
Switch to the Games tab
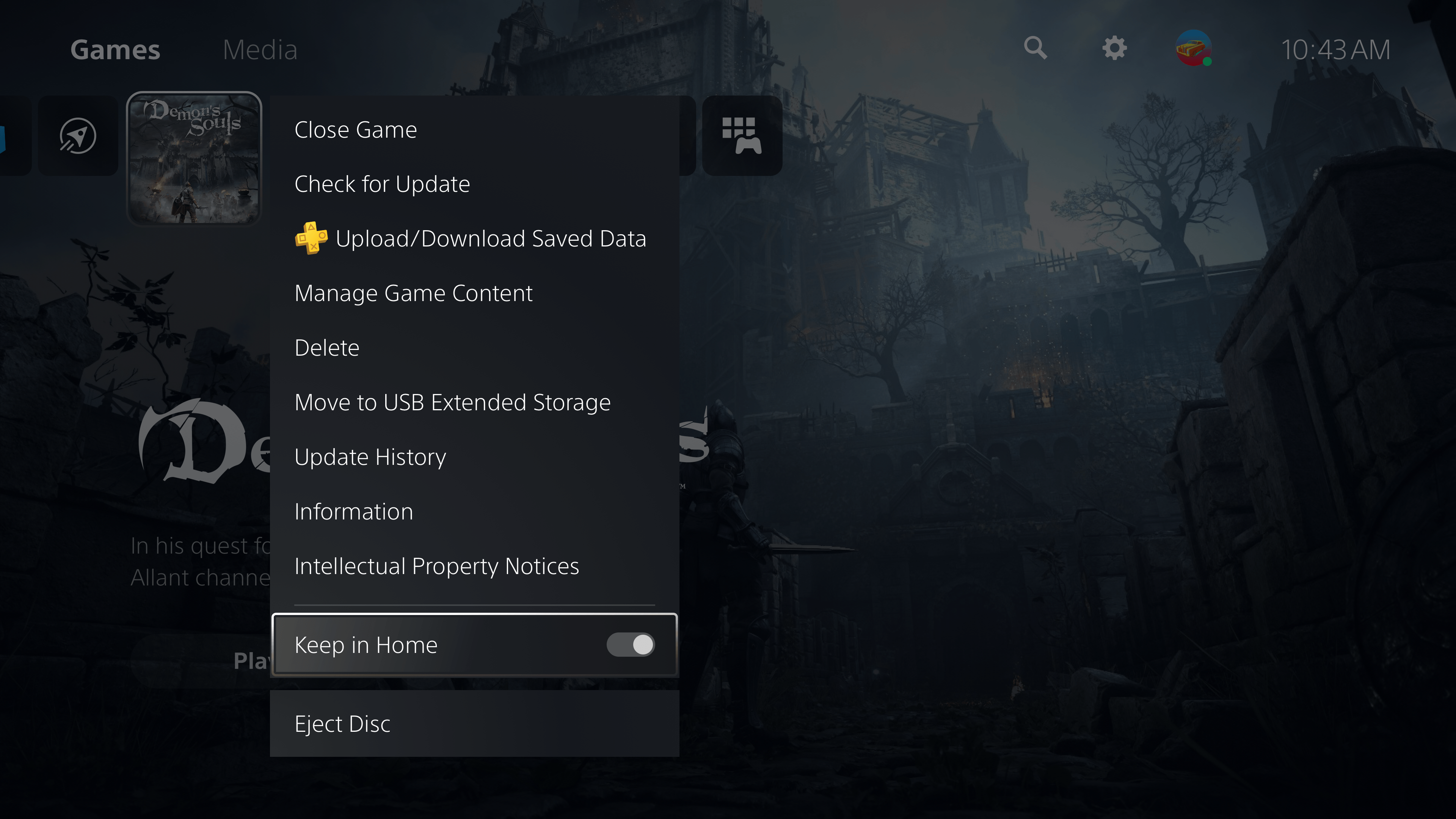point(115,49)
